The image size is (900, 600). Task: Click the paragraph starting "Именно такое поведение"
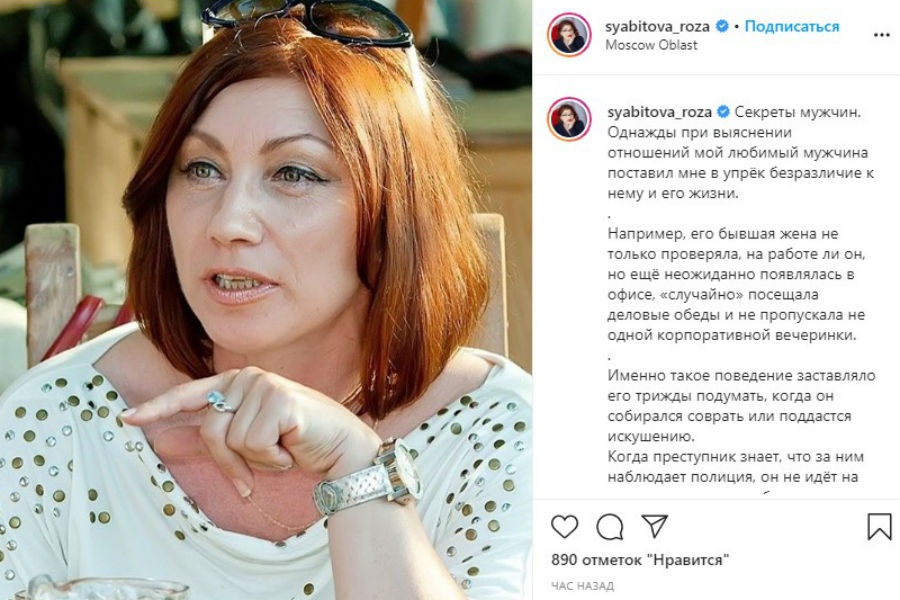(x=741, y=405)
